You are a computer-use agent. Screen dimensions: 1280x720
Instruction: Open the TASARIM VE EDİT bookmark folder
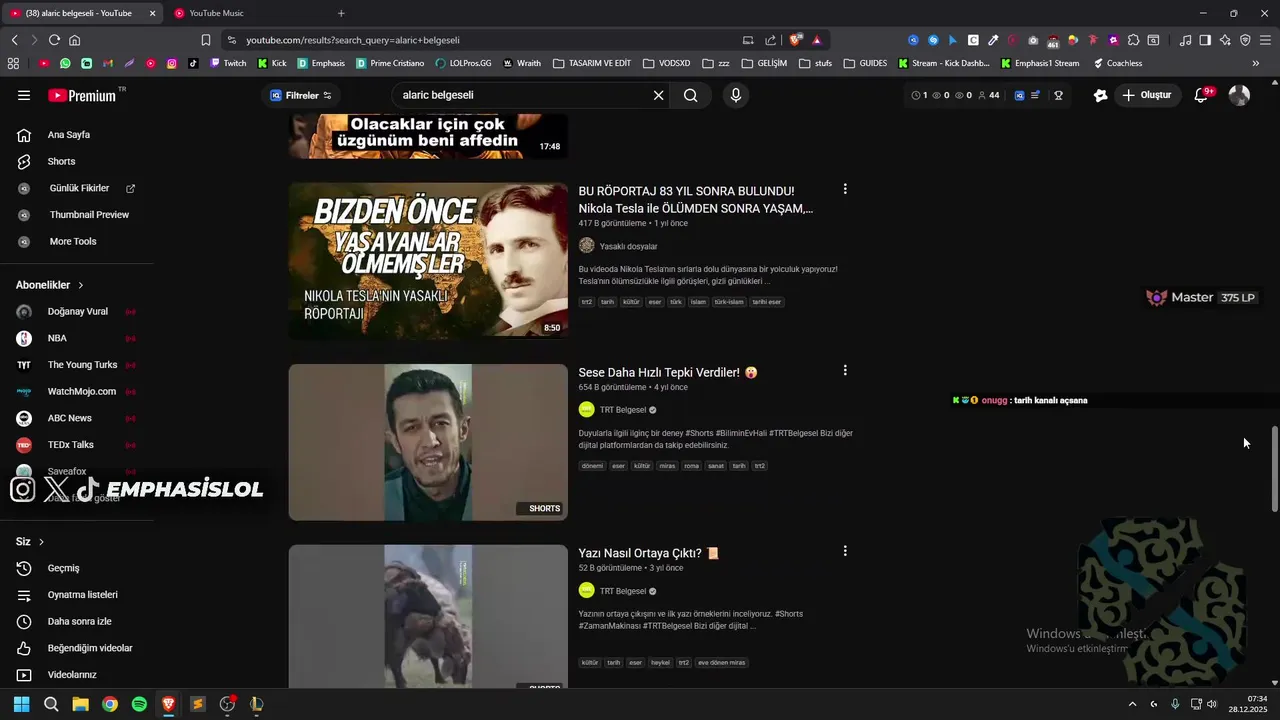click(592, 63)
